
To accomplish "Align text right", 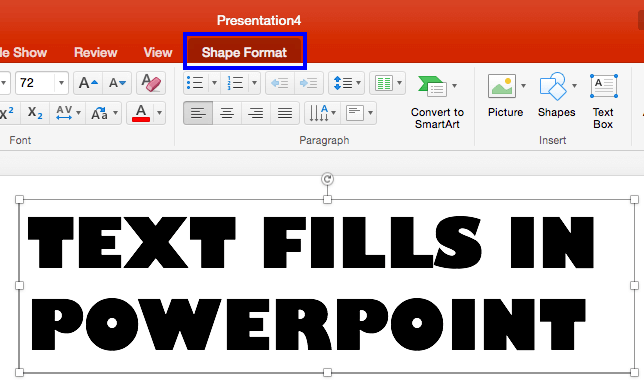I will pos(255,113).
